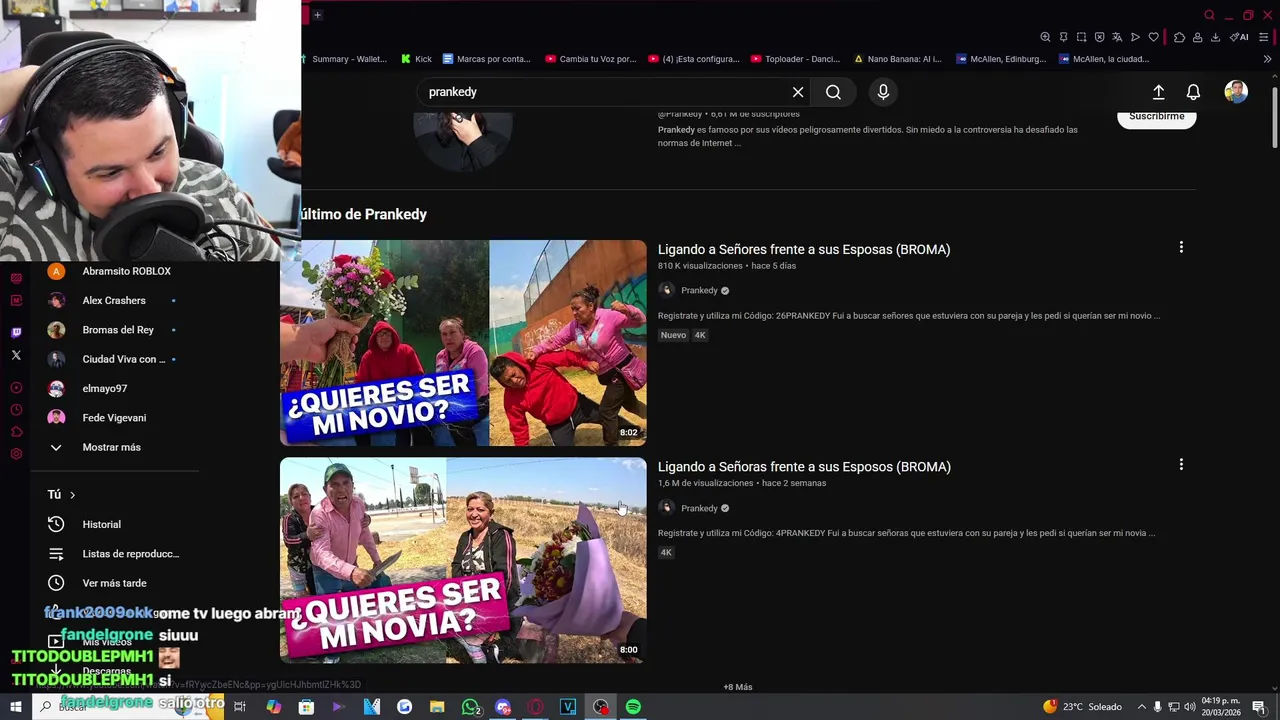This screenshot has height=720, width=1280.
Task: Click the volume speaker icon in system tray
Action: [x=1191, y=707]
